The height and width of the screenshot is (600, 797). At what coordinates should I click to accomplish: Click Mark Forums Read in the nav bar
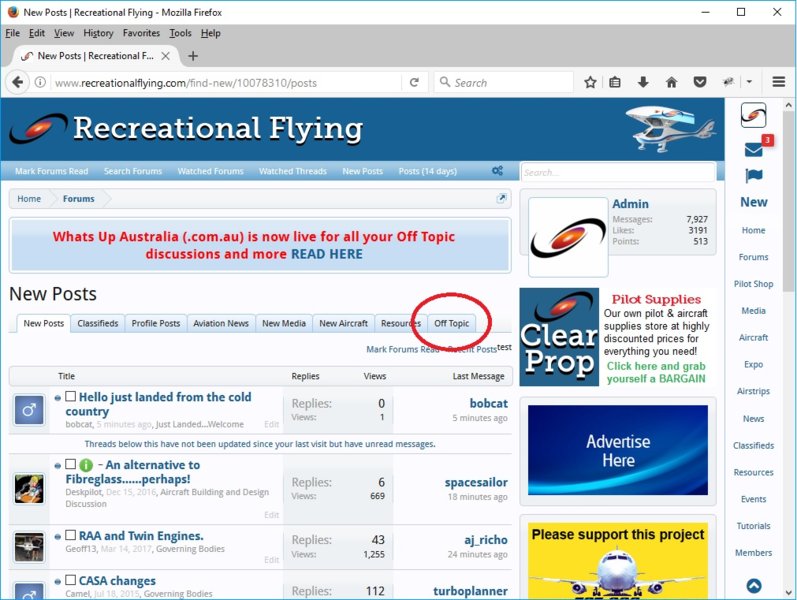pyautogui.click(x=51, y=171)
